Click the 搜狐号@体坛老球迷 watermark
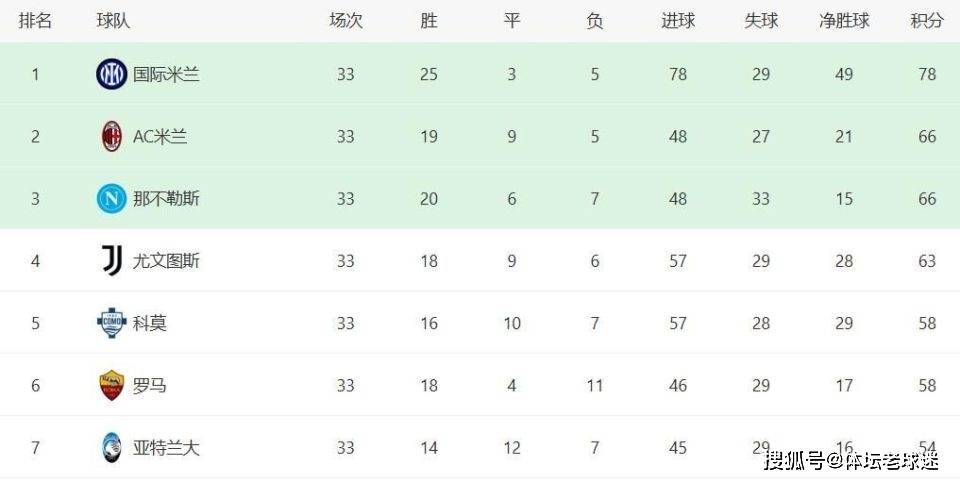This screenshot has height=482, width=960. 852,461
